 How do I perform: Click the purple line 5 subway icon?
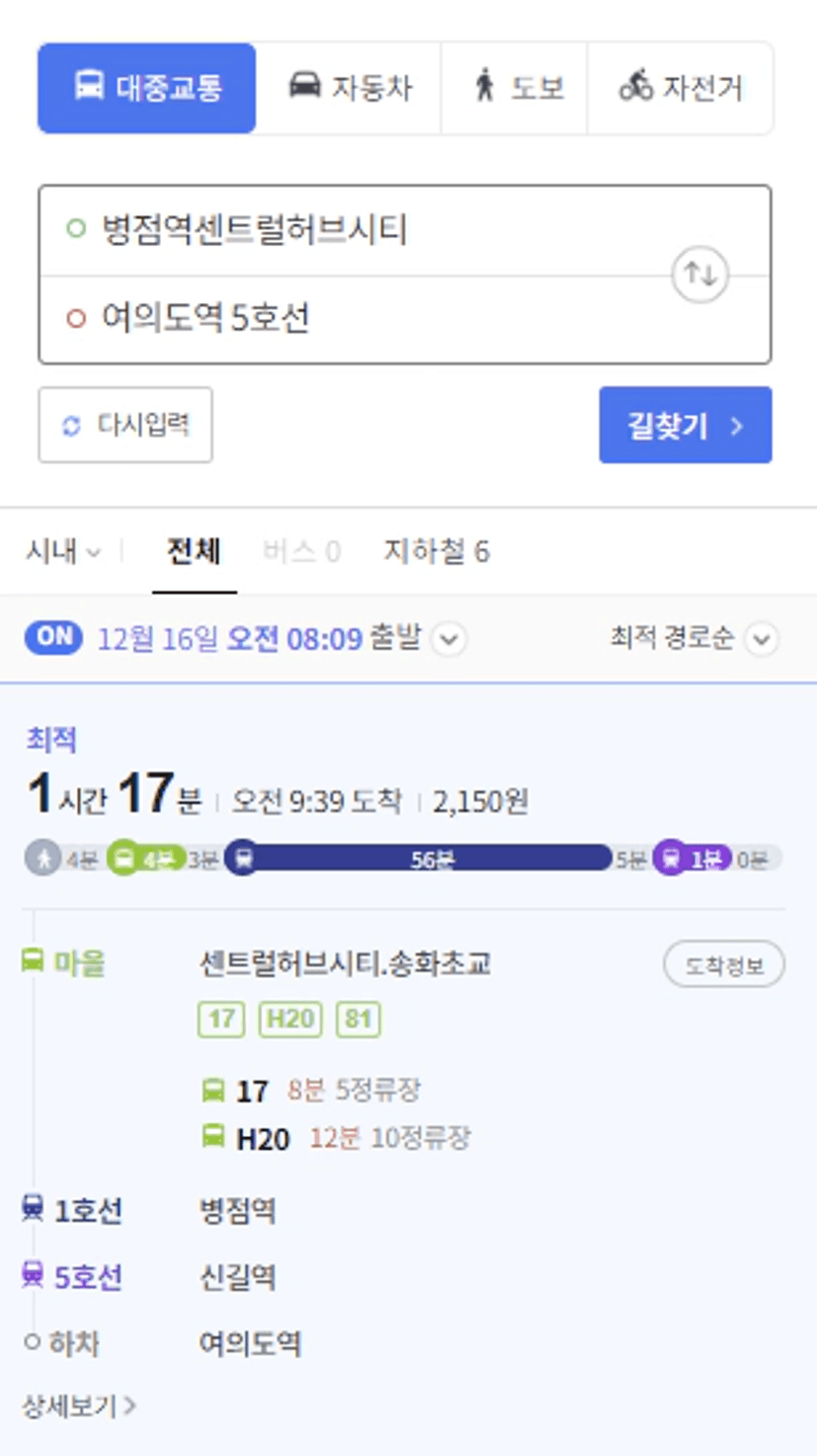click(672, 858)
